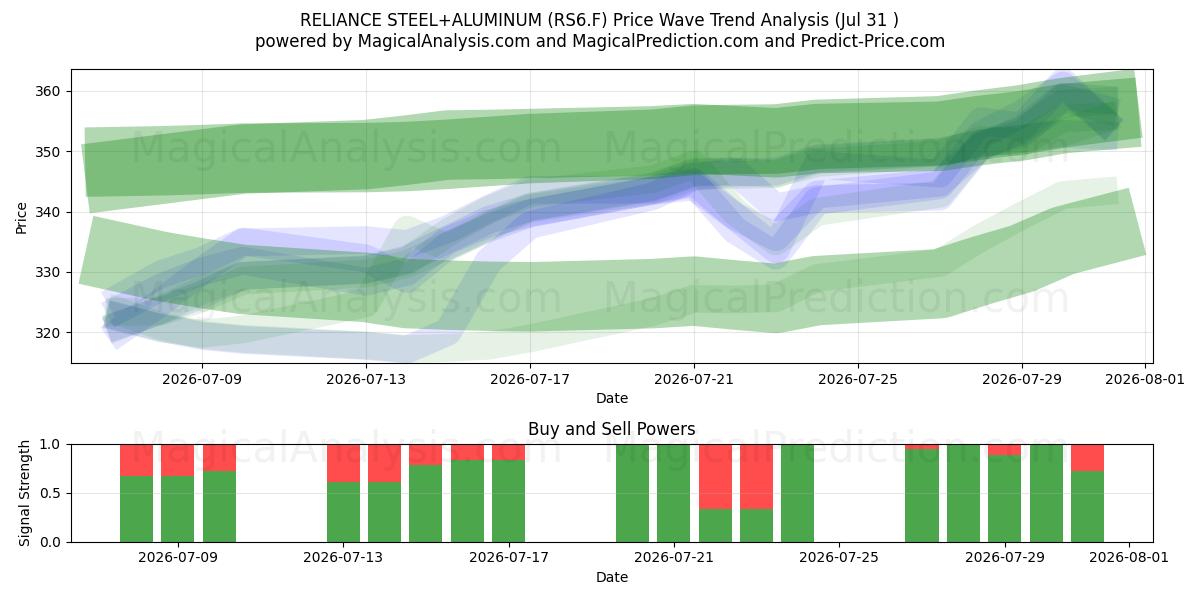Click the 'Date' label below the price chart
Image resolution: width=1200 pixels, height=600 pixels.
(612, 398)
